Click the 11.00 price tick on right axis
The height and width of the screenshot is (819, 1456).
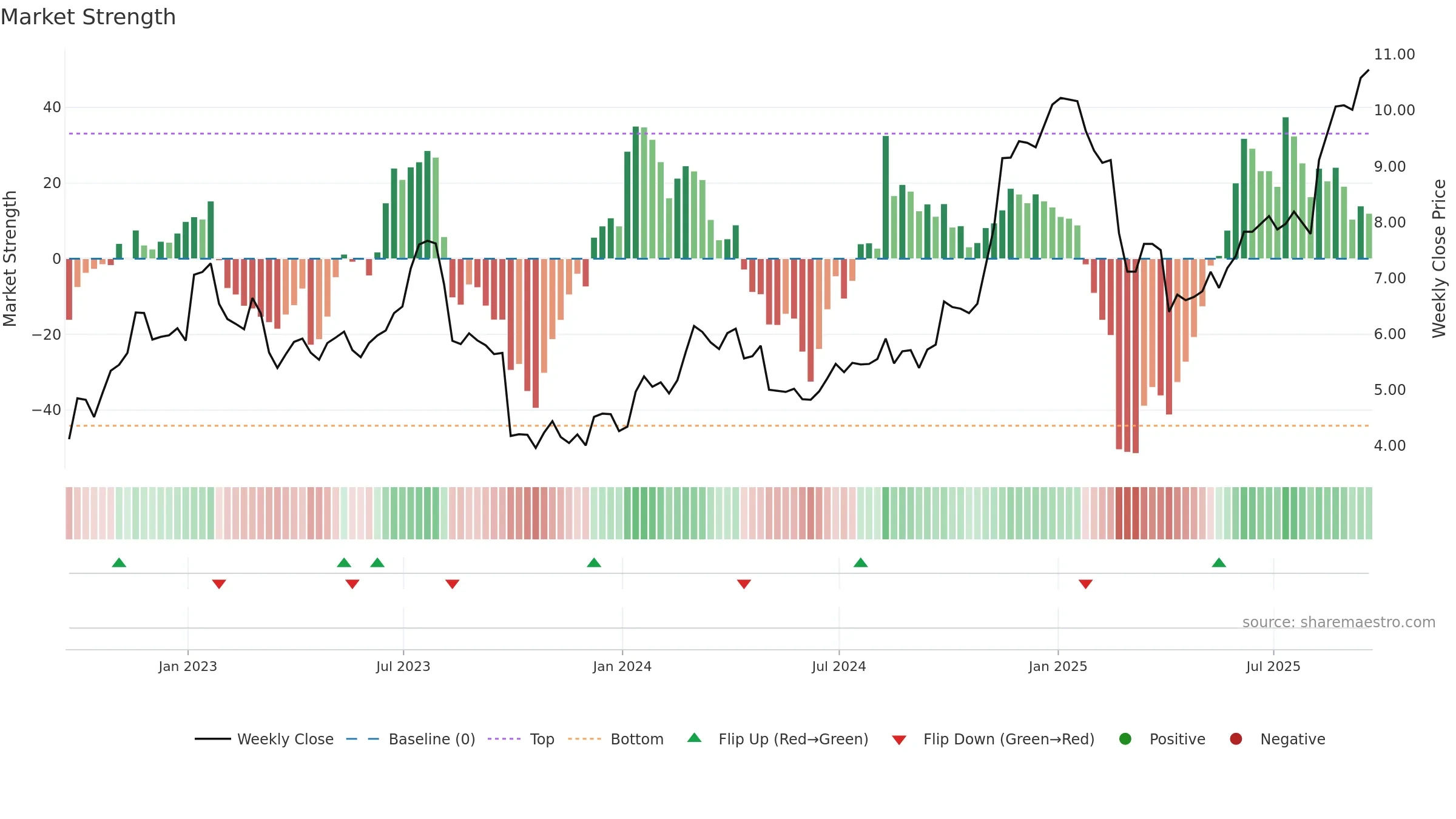[1394, 55]
